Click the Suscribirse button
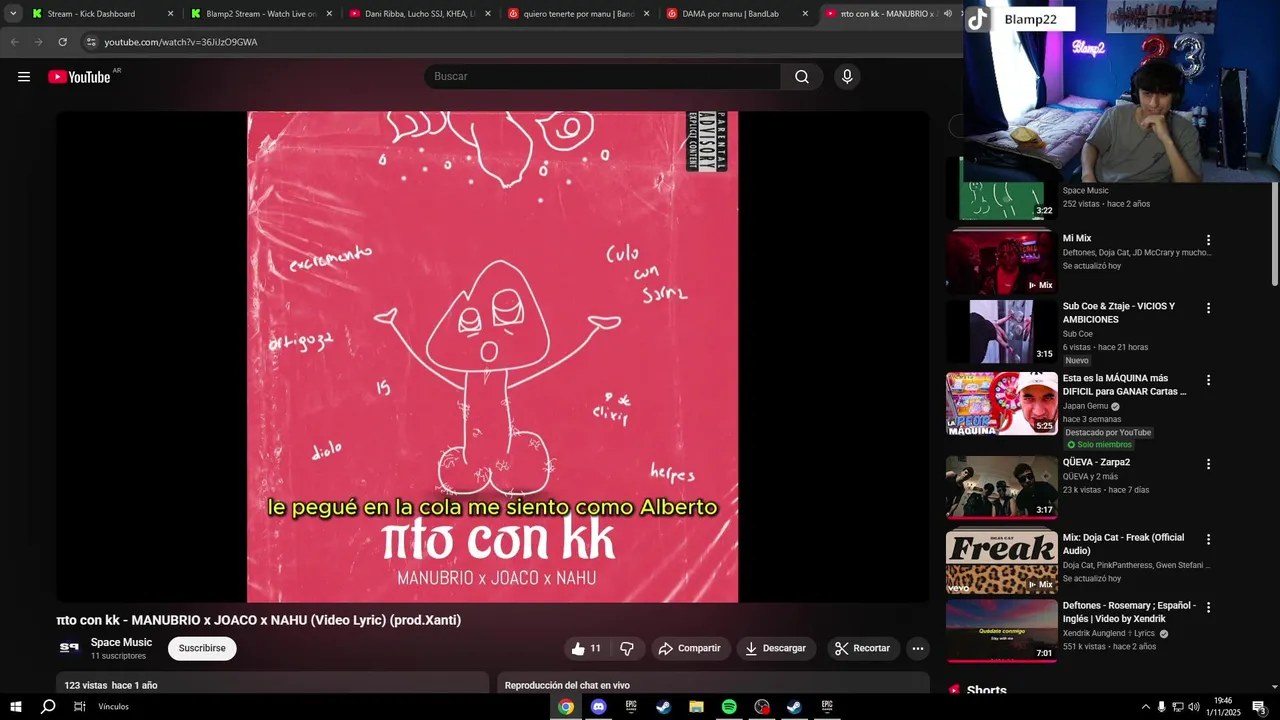The width and height of the screenshot is (1280, 720). tap(202, 648)
